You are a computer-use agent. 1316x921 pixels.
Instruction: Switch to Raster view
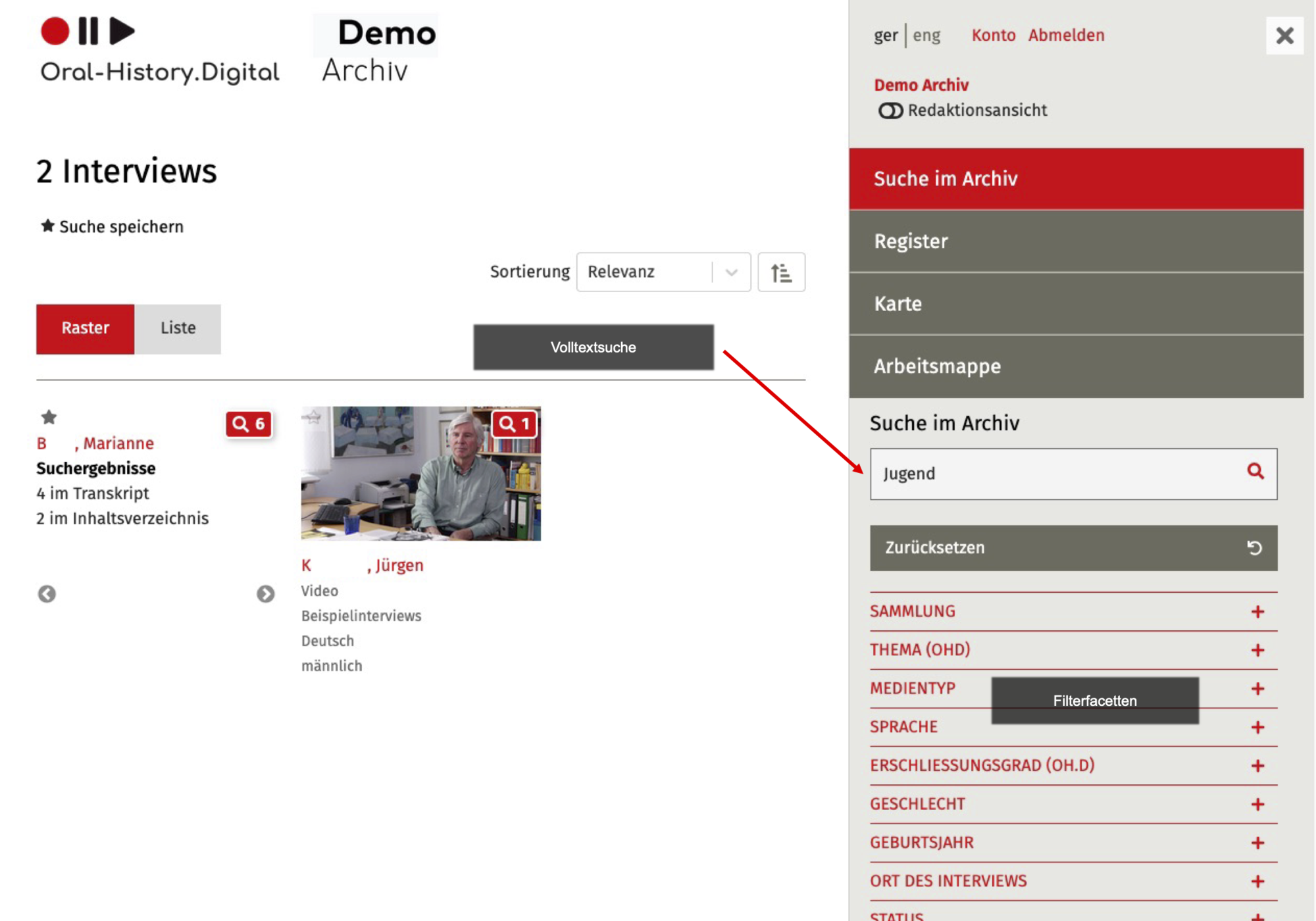(x=86, y=328)
